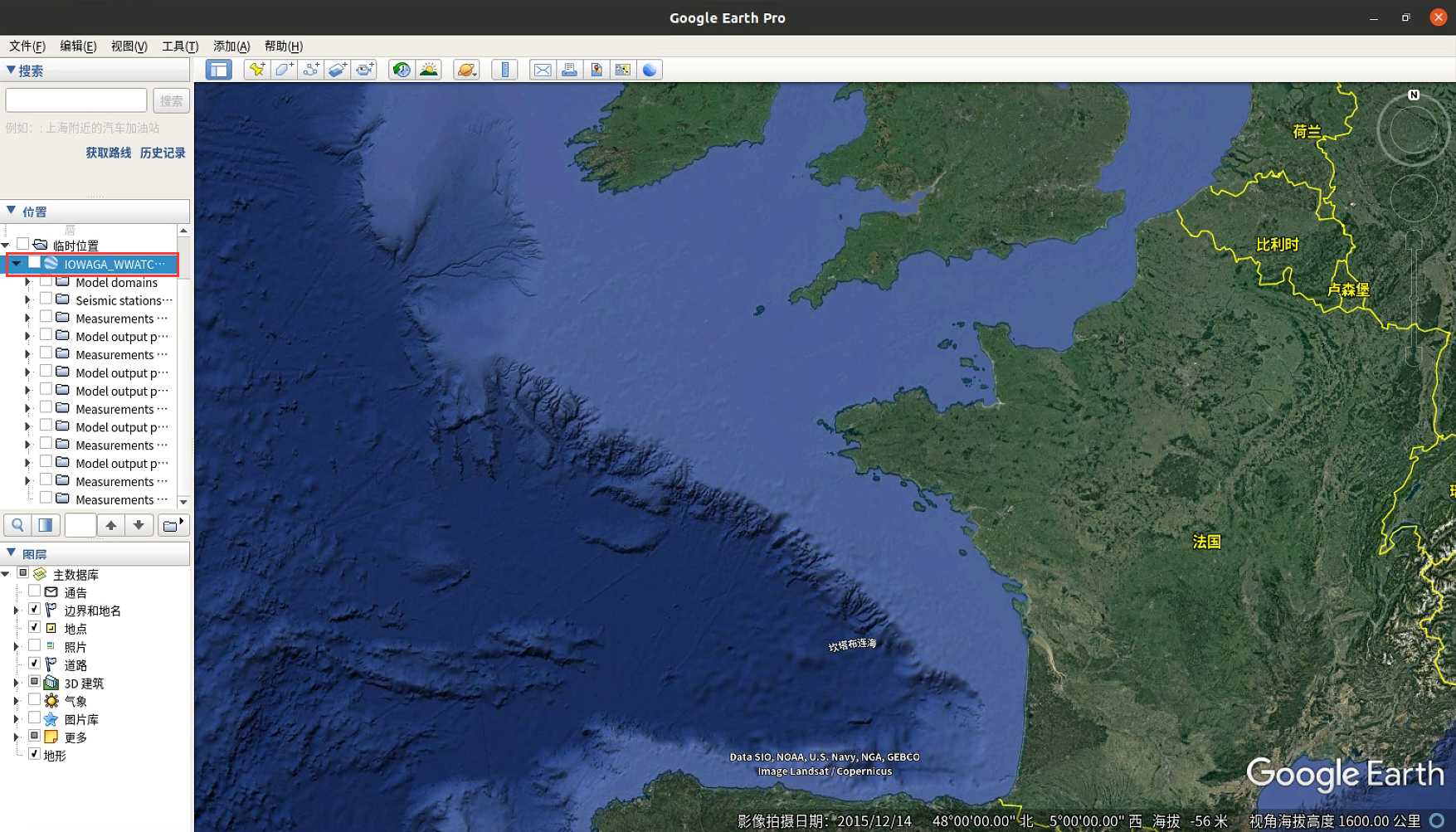This screenshot has width=1456, height=832.
Task: Select the 图片库 layer item
Action: (81, 719)
